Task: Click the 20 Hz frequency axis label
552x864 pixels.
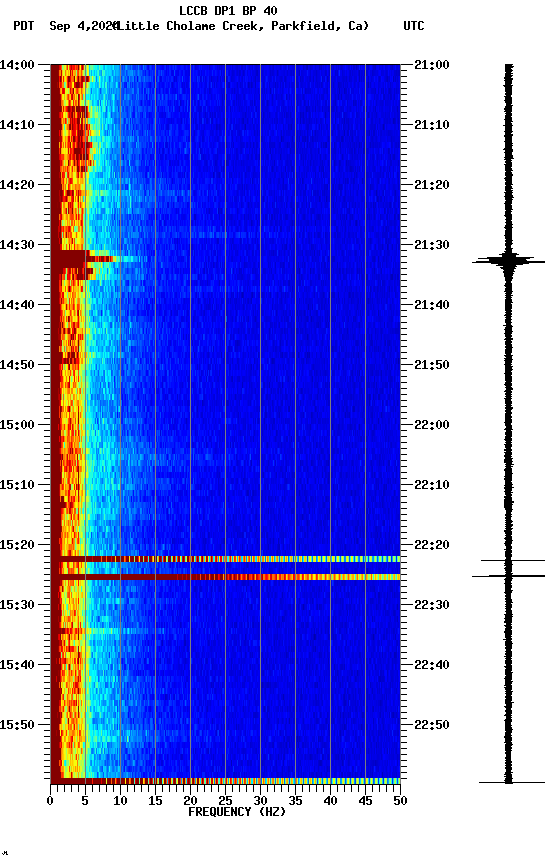Action: click(x=190, y=801)
